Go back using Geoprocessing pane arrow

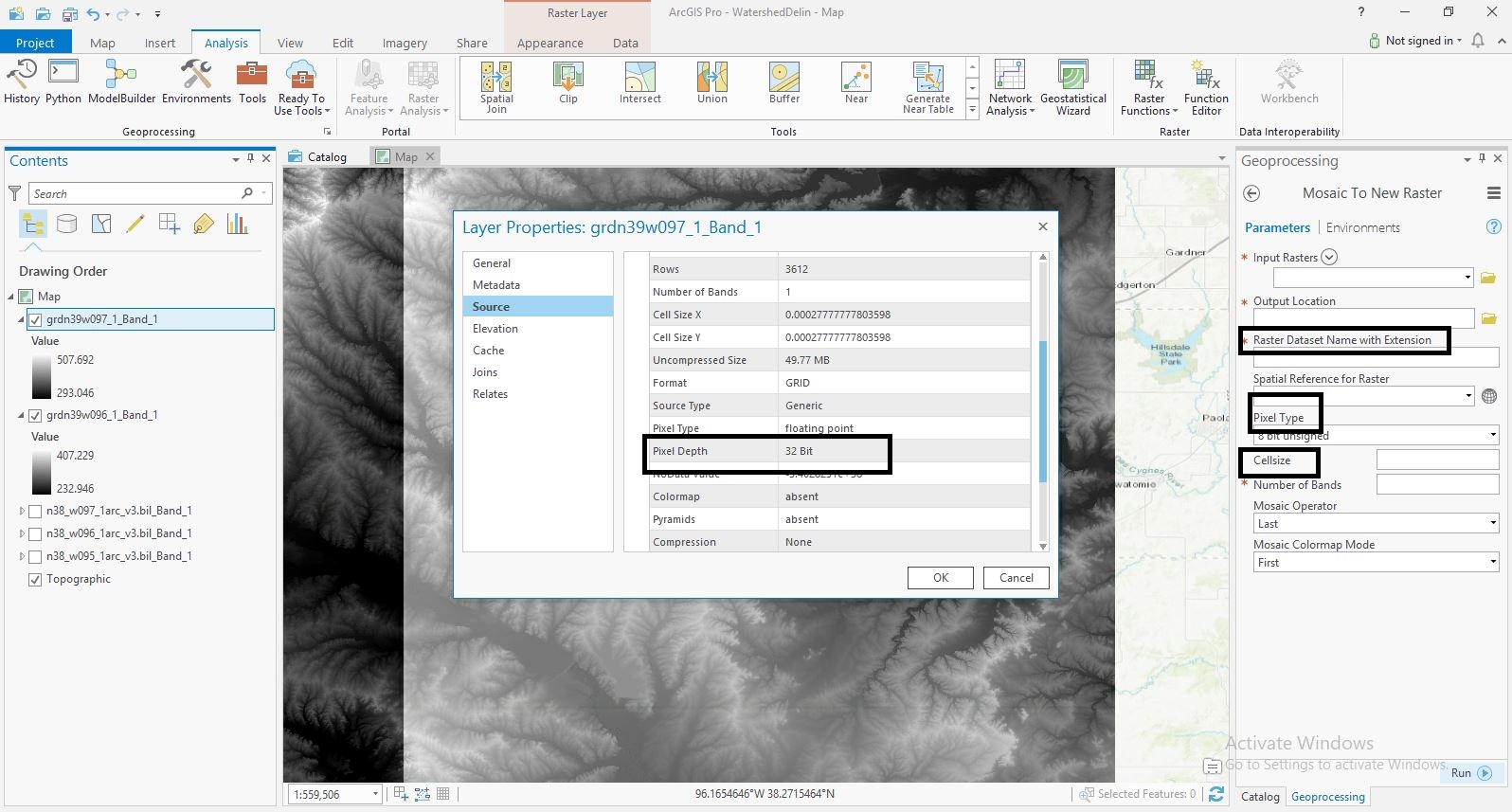click(1251, 193)
